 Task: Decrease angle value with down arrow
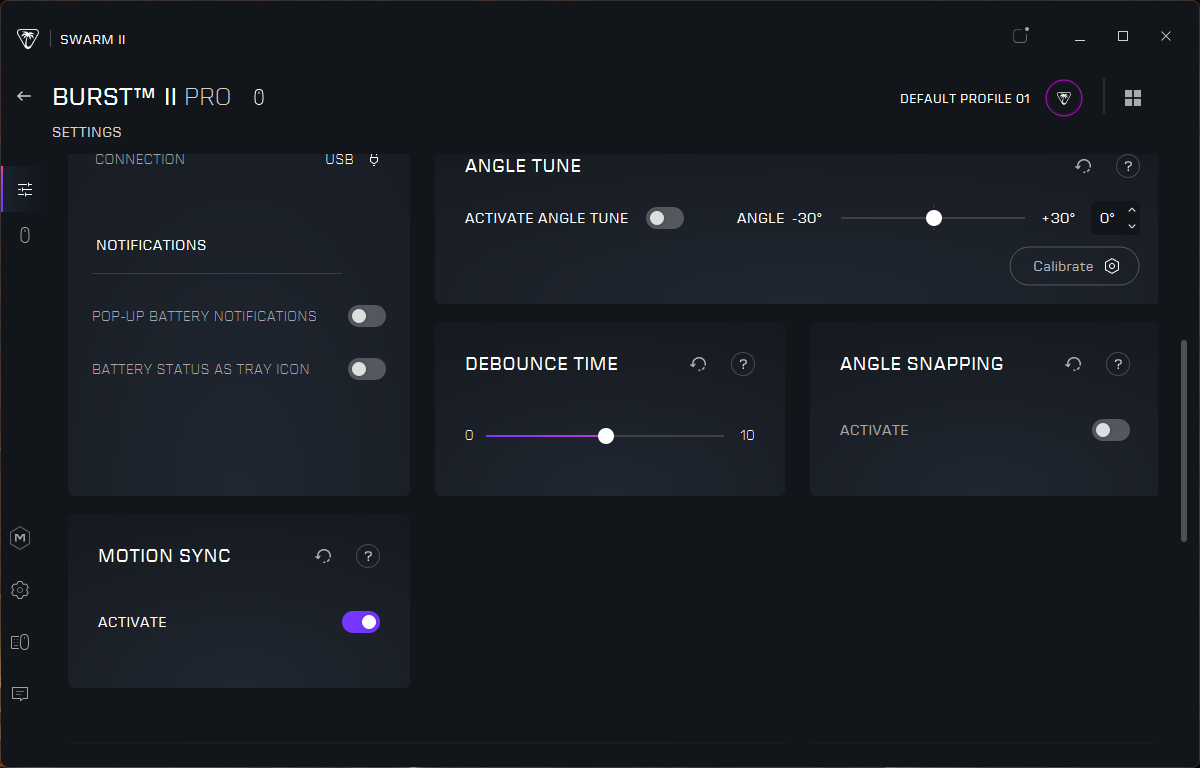click(1131, 226)
